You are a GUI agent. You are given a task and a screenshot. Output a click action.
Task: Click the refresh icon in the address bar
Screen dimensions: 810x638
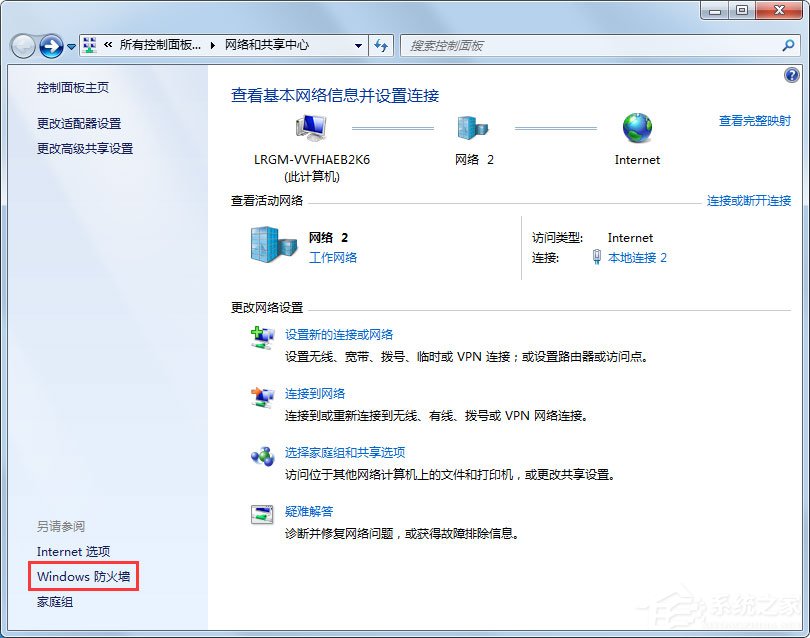coord(381,45)
